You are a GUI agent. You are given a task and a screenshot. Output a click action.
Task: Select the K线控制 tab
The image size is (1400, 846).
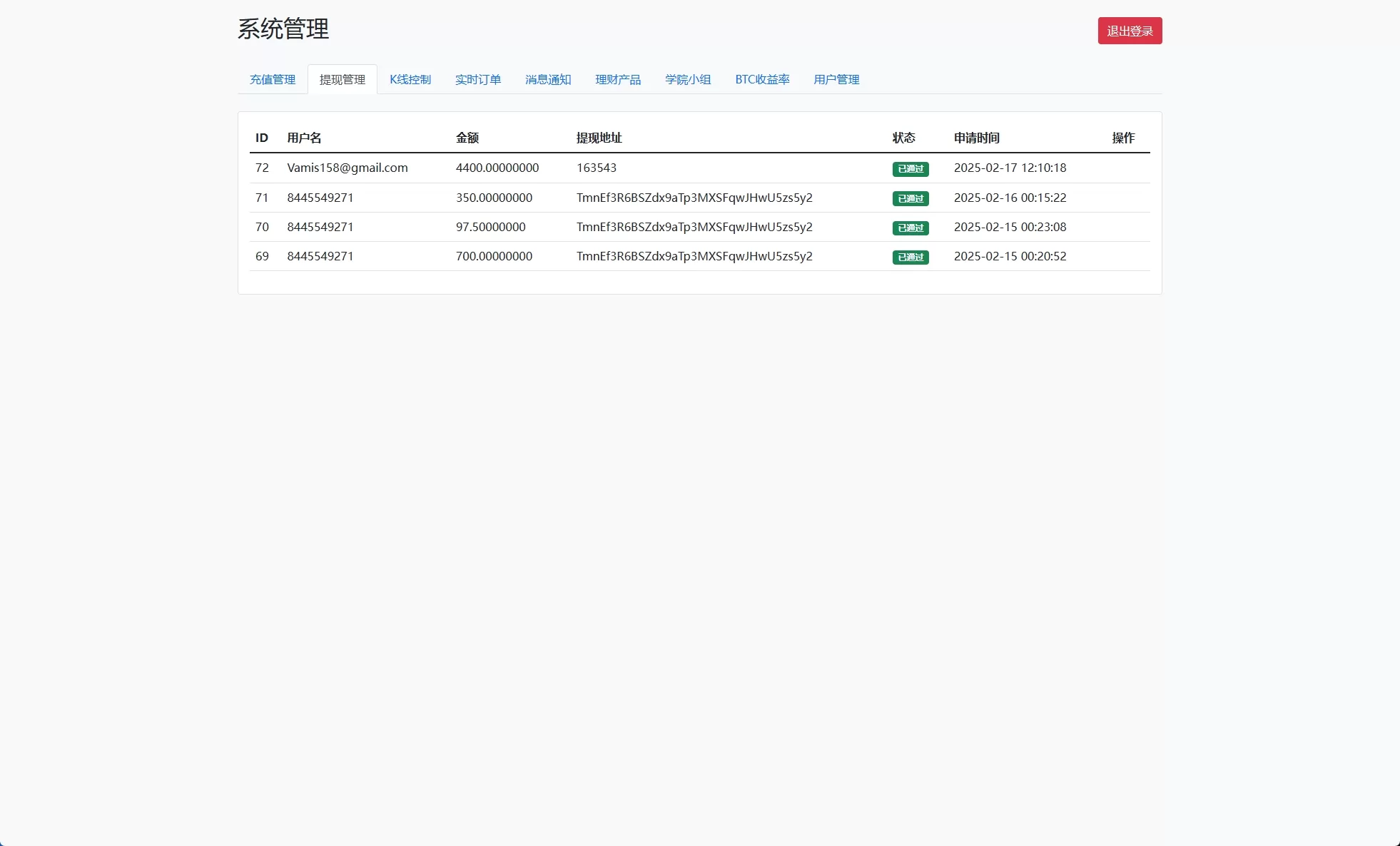tap(410, 79)
